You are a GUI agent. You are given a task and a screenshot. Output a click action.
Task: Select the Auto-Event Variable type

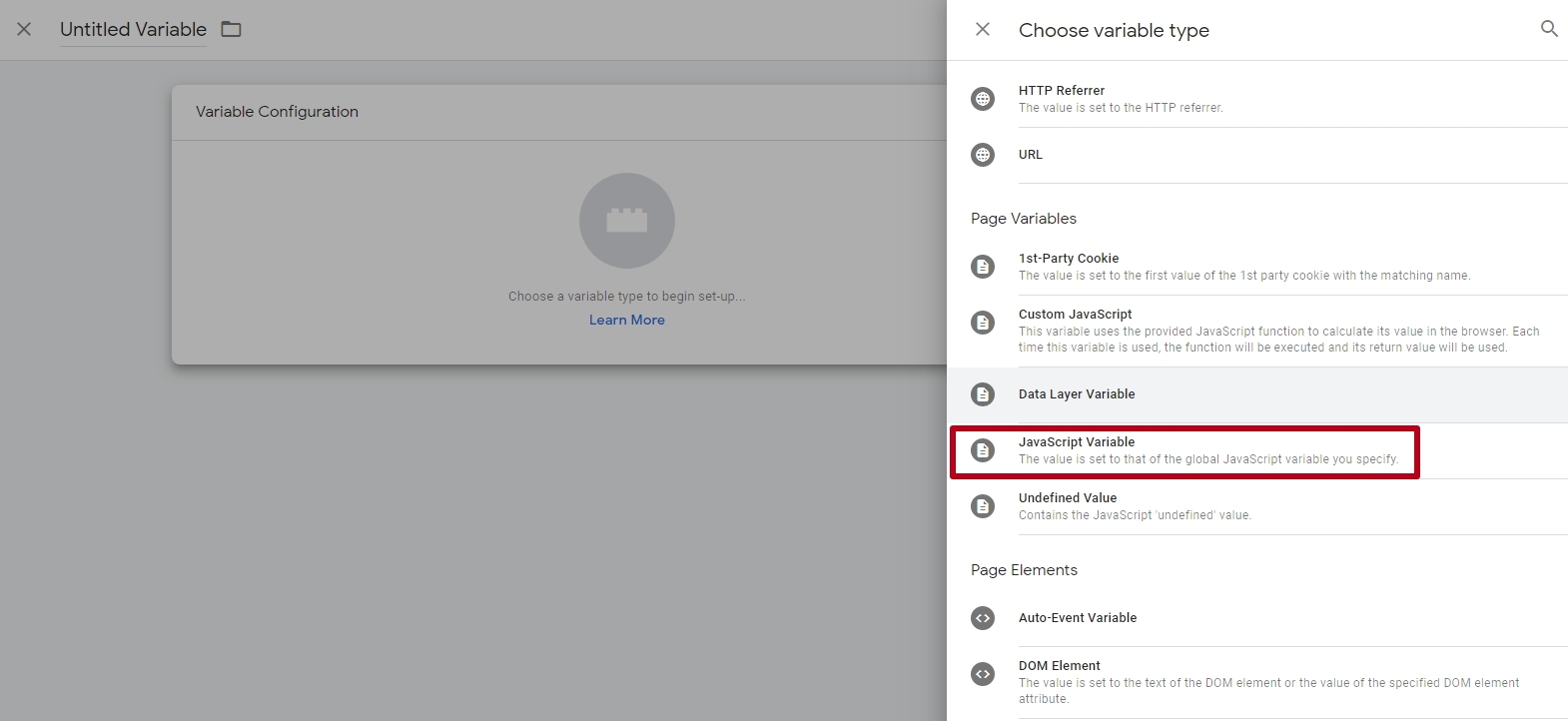tap(1257, 618)
